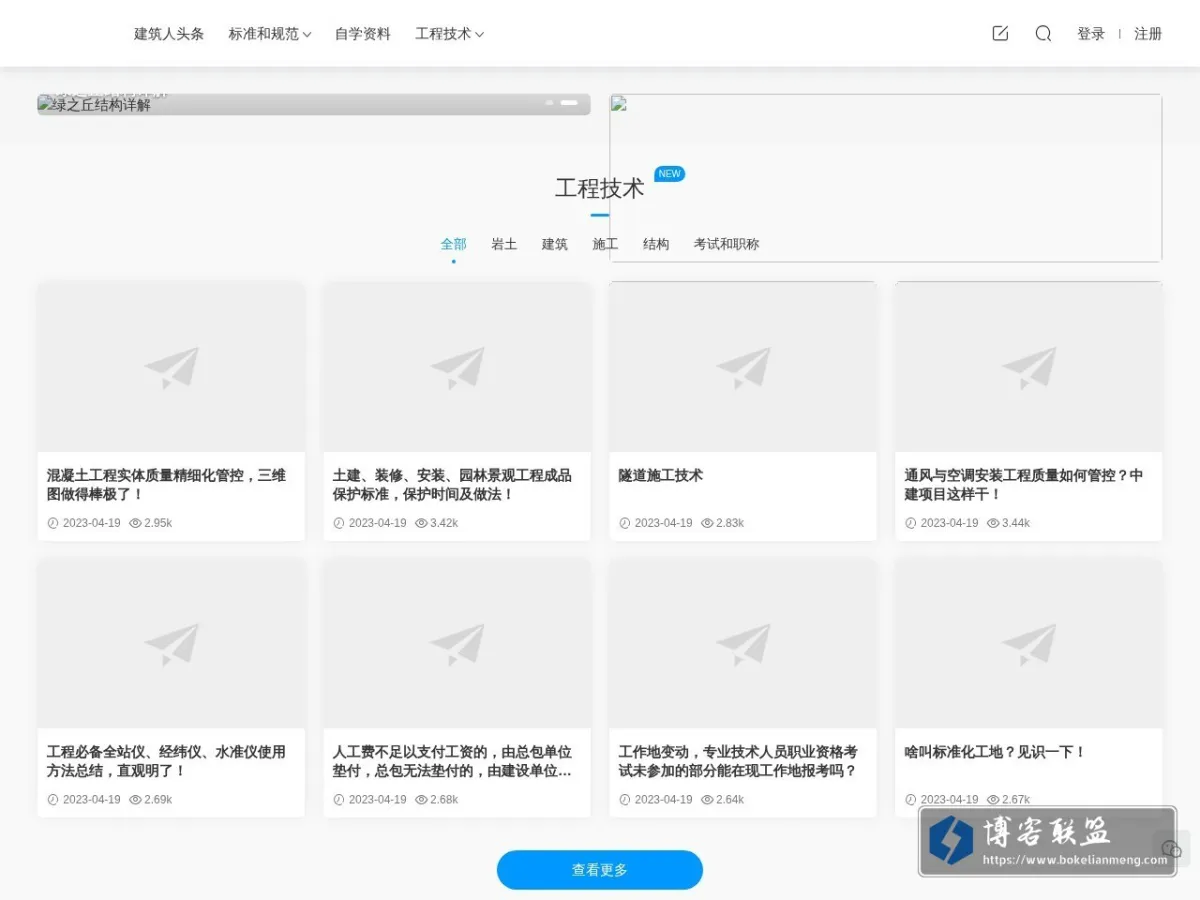Viewport: 1200px width, 900px height.
Task: Click thumbnail of 混凝土工程实体质量 article
Action: (171, 367)
